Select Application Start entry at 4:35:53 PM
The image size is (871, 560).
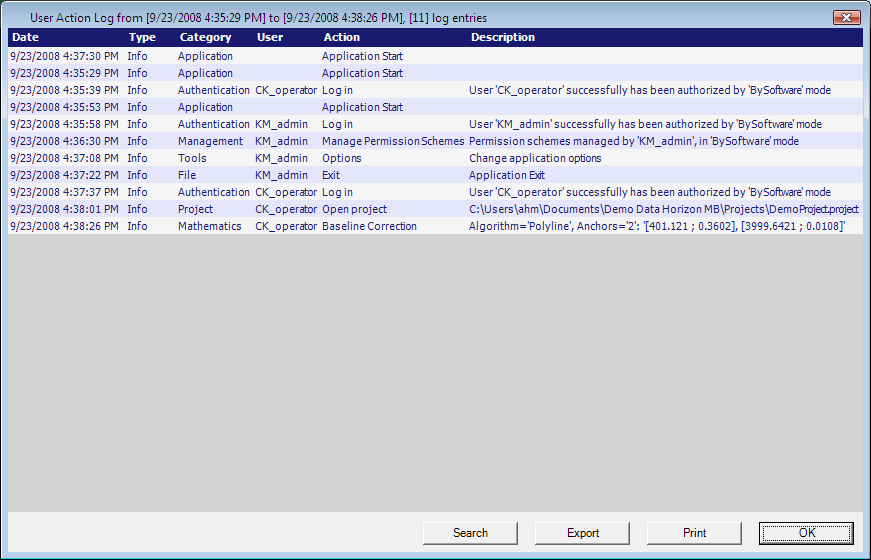pos(362,108)
